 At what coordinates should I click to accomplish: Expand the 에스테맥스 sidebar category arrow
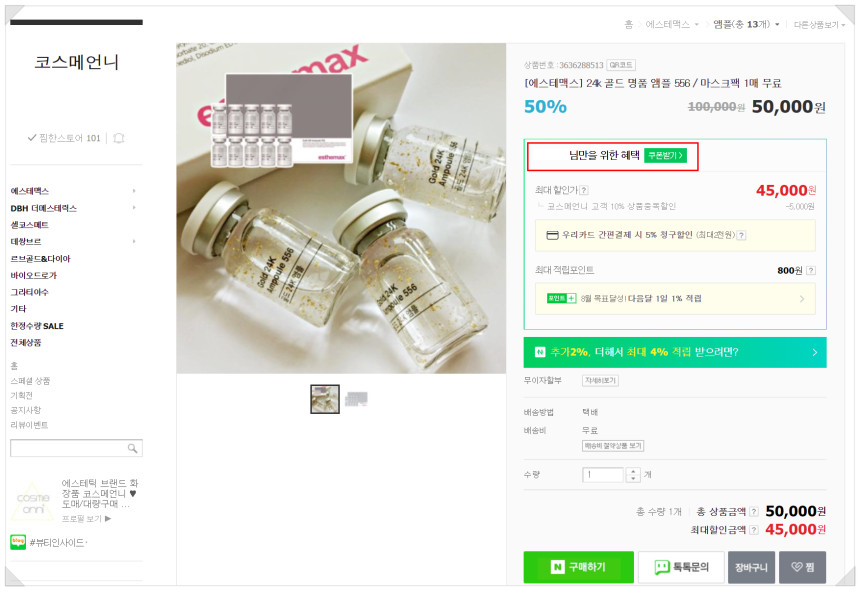(x=134, y=191)
